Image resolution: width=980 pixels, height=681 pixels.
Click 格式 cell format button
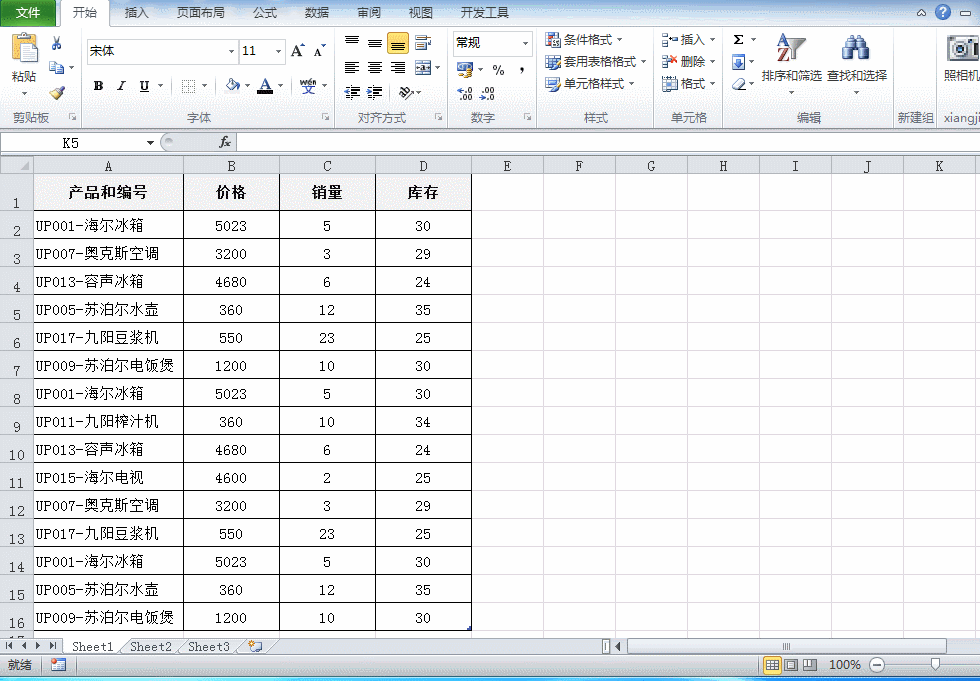(x=688, y=84)
